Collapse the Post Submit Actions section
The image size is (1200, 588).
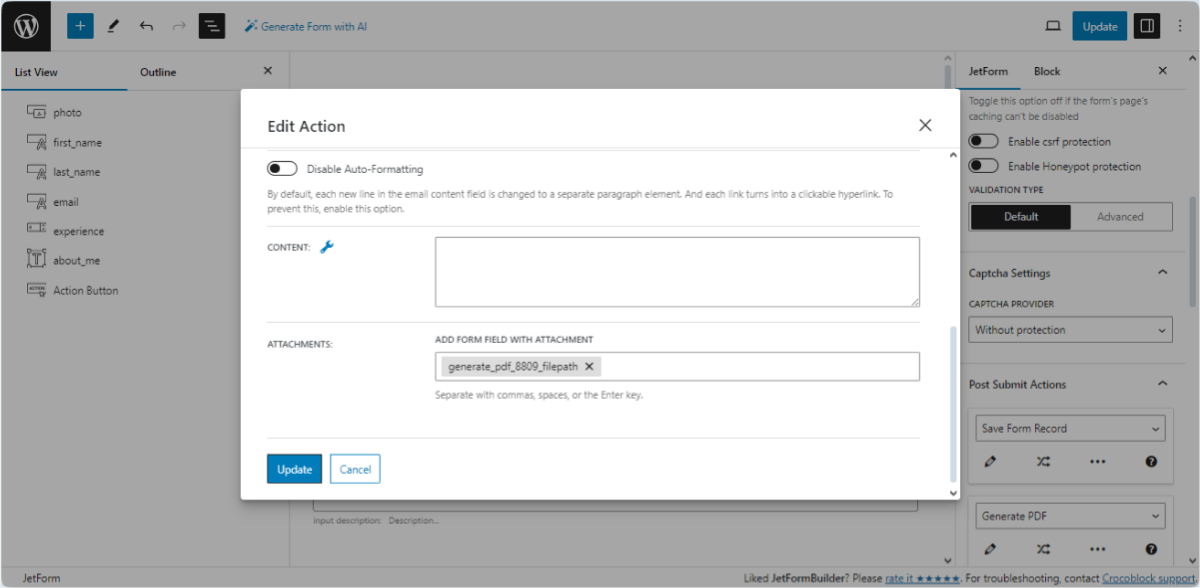pos(1162,383)
